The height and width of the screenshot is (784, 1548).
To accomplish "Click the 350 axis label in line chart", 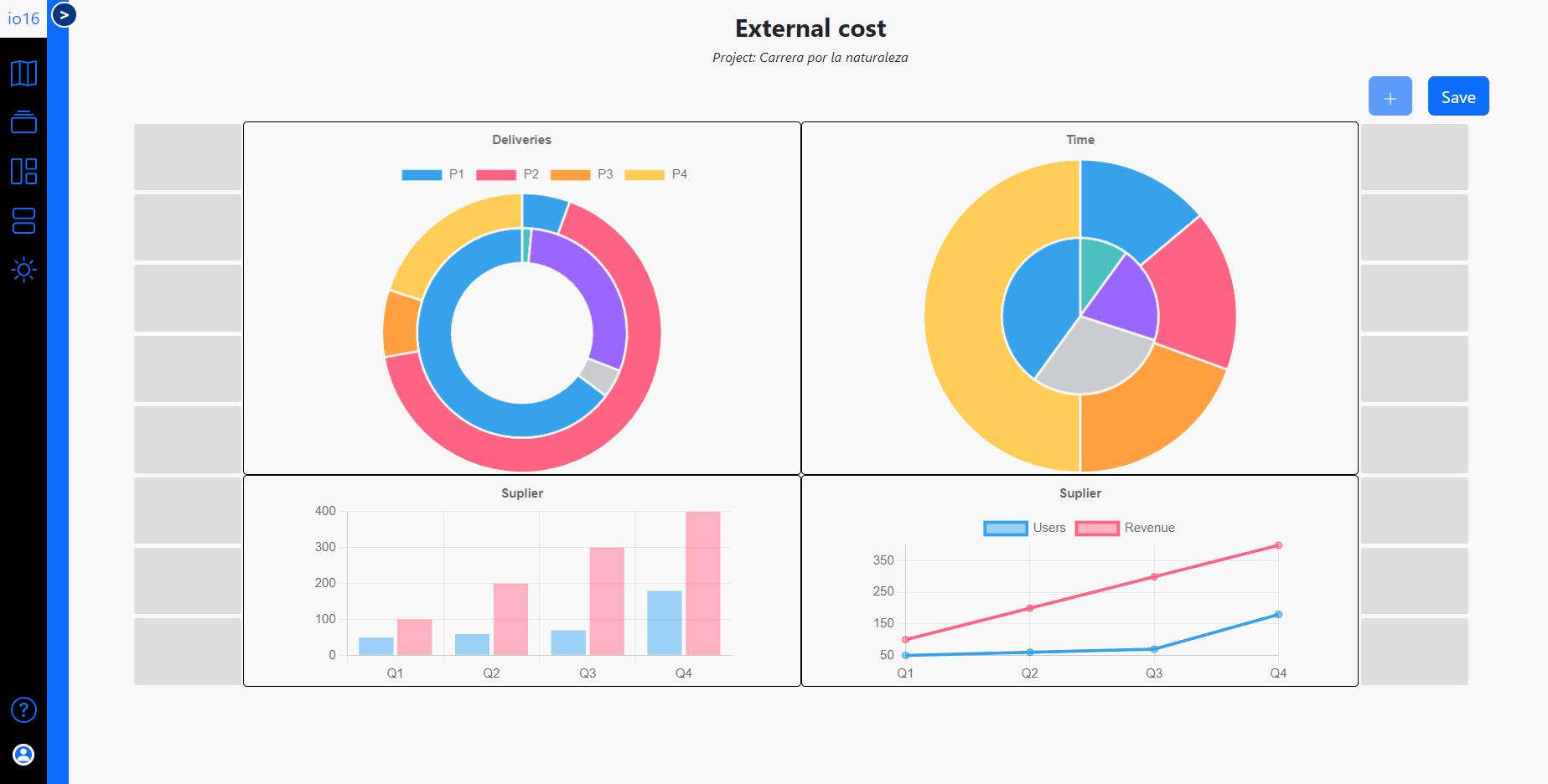I will pos(883,560).
